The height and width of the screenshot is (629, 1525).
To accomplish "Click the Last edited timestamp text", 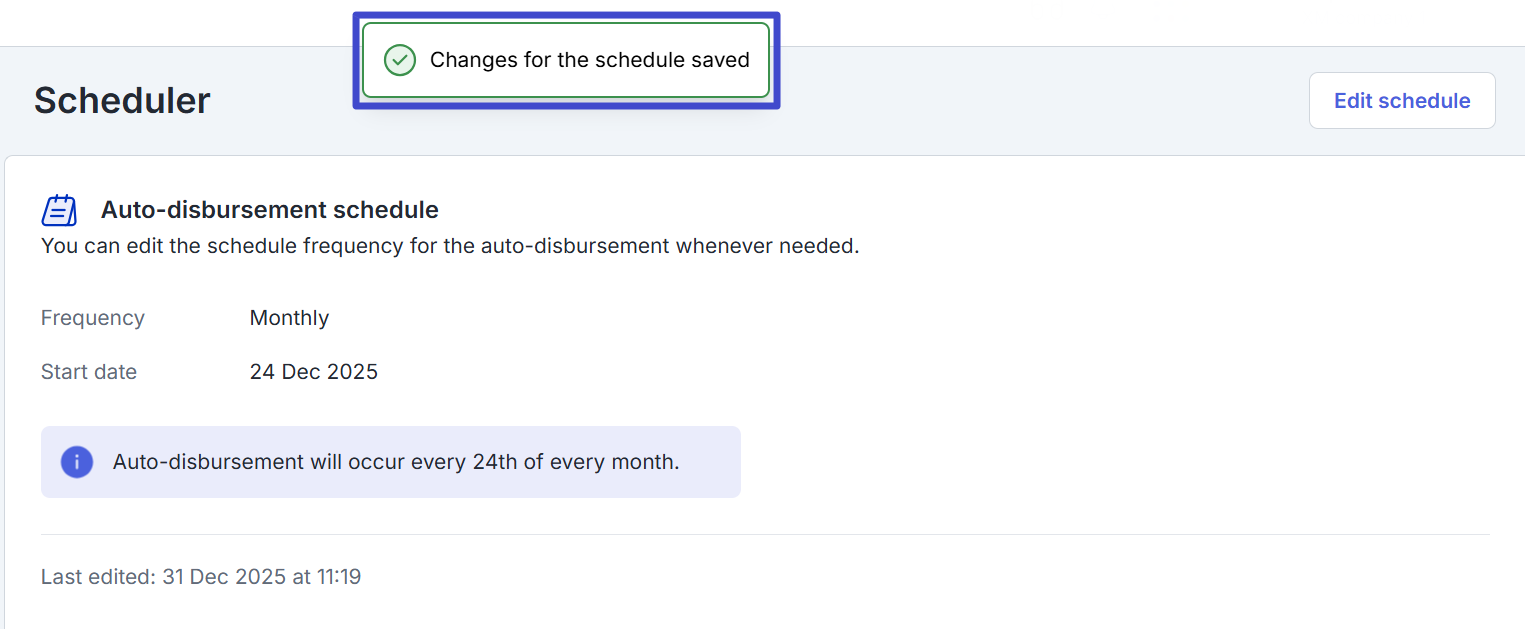I will click(x=201, y=577).
